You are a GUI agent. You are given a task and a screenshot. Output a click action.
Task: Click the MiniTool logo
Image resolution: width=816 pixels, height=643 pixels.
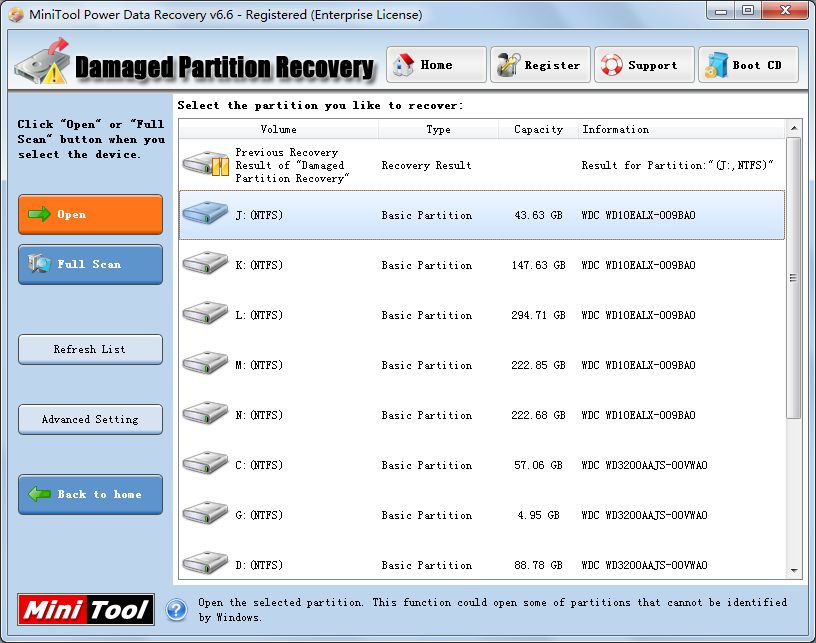click(86, 609)
